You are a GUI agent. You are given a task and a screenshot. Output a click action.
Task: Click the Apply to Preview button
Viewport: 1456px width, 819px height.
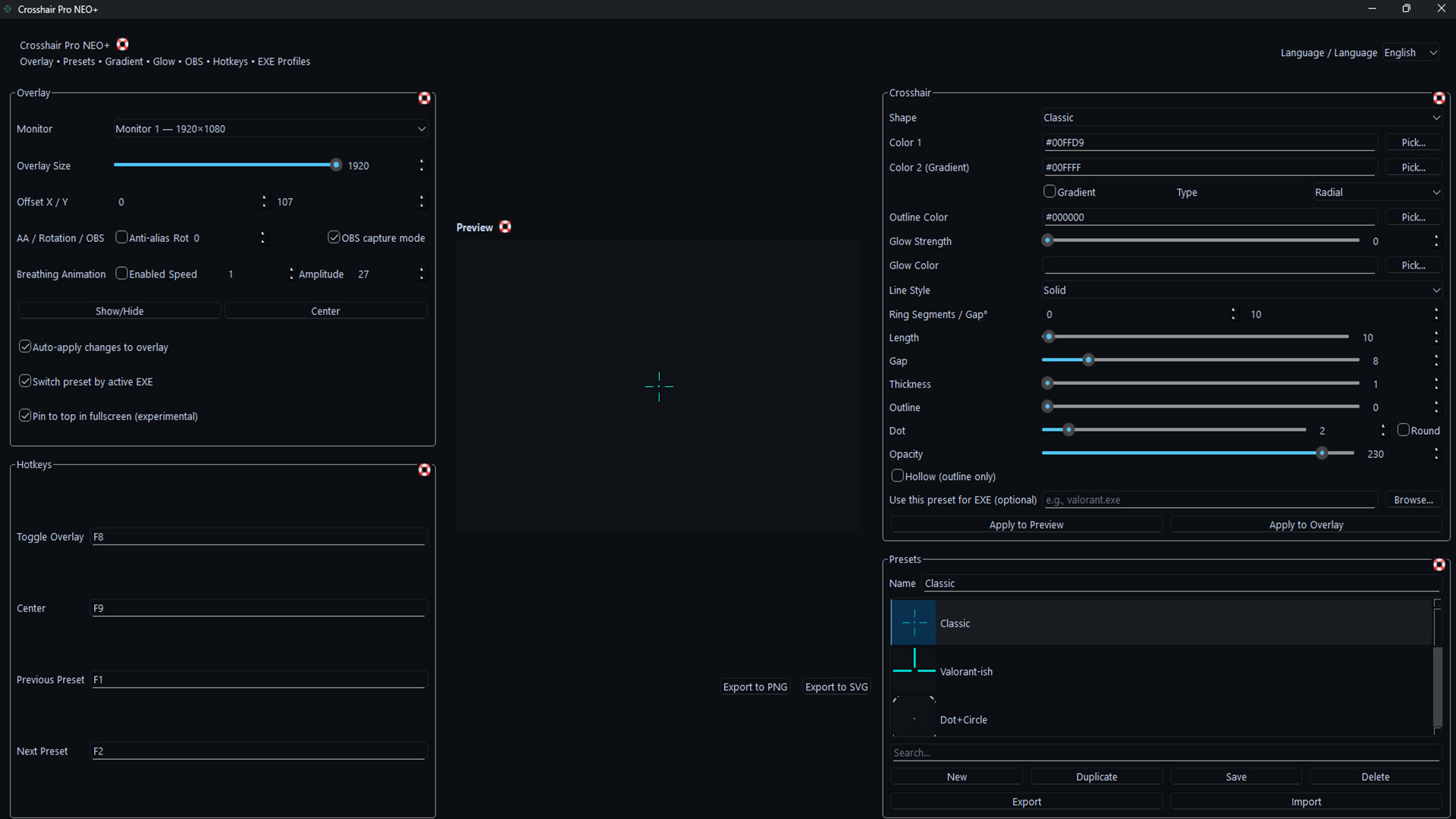pyautogui.click(x=1025, y=524)
